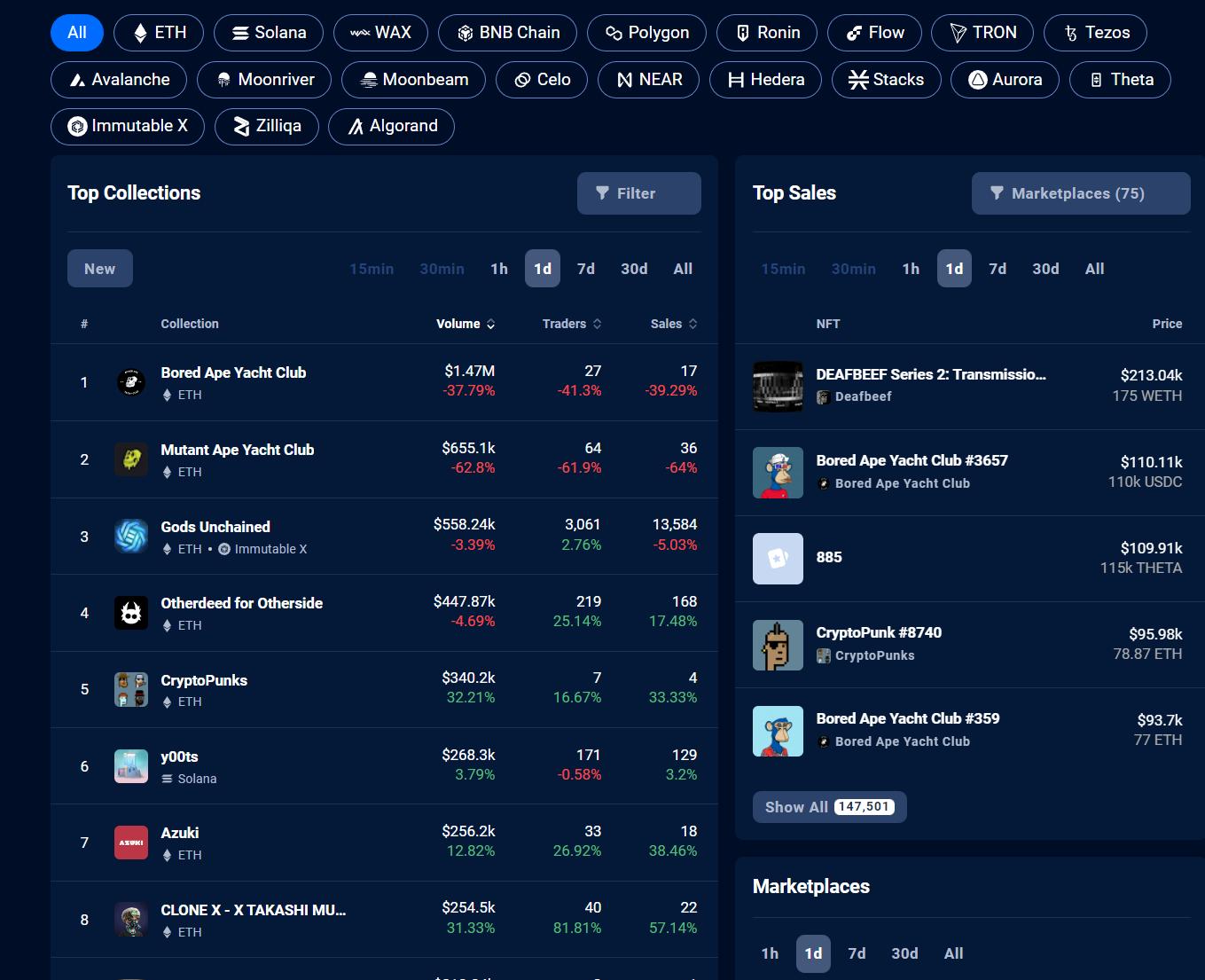The height and width of the screenshot is (980, 1205).
Task: Click the CLONE X collection logo icon
Action: (x=131, y=920)
